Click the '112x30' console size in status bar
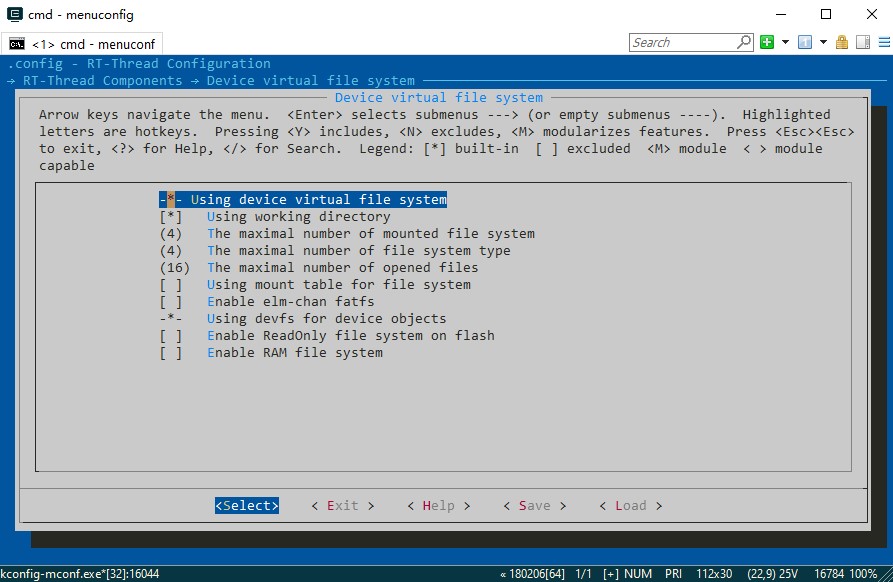Viewport: 893px width, 582px height. [x=714, y=574]
